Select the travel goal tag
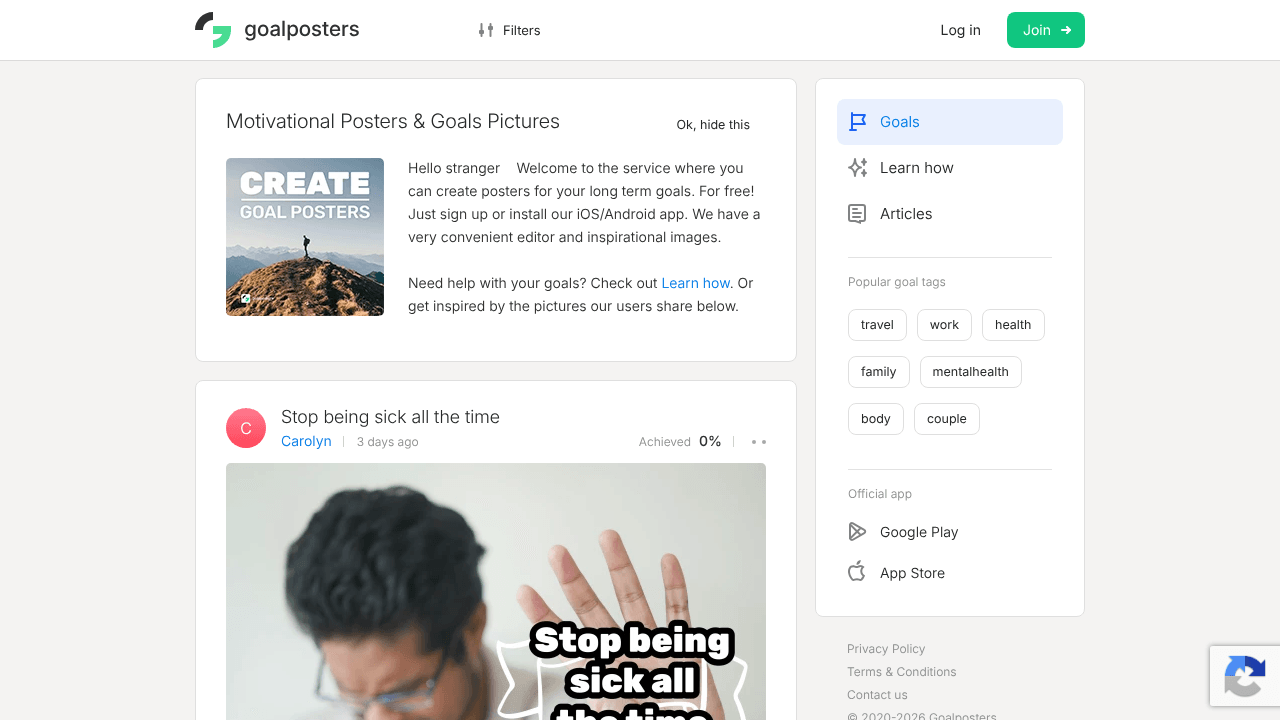 coord(877,325)
